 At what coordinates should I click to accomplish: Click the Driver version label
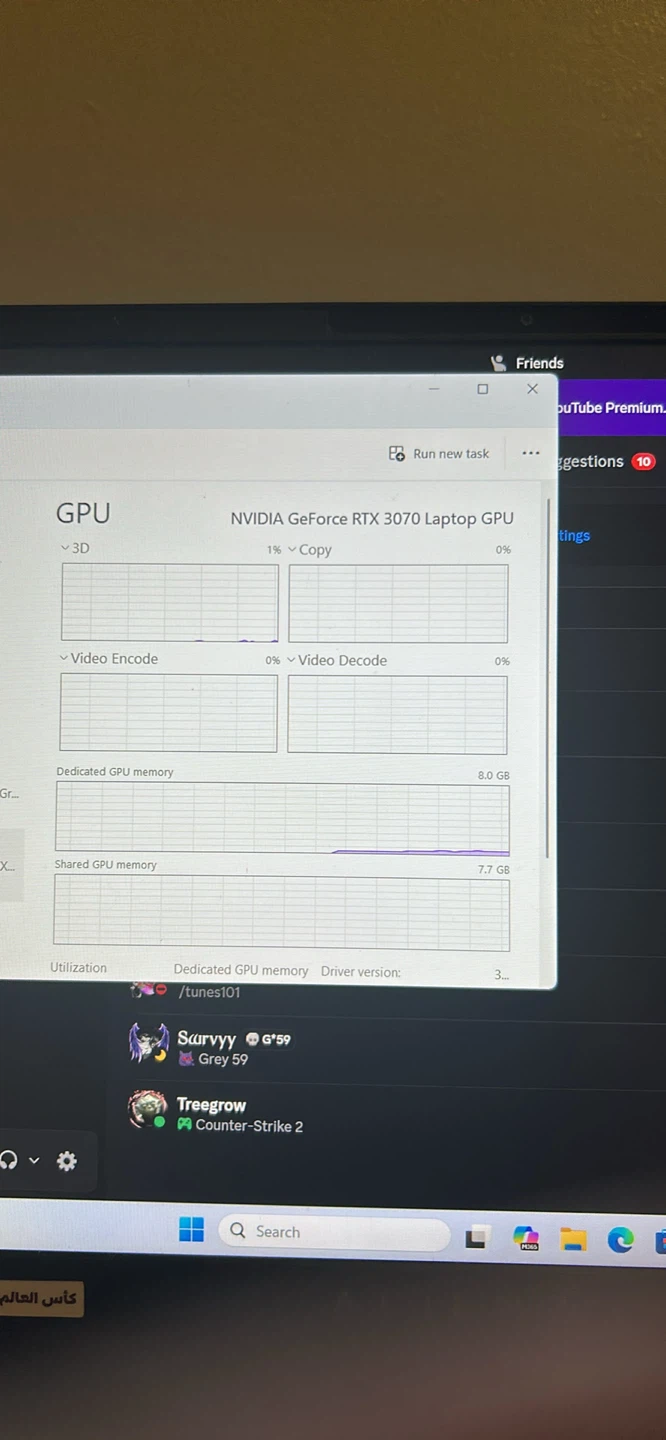tap(361, 971)
